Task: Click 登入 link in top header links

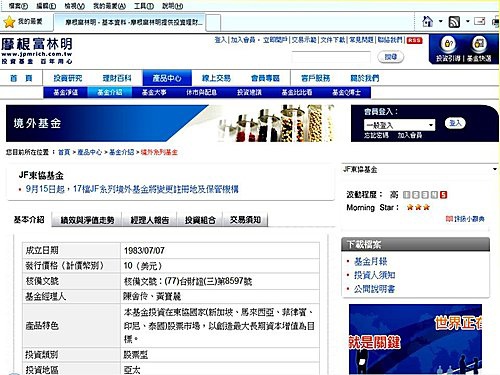Action: tap(220, 40)
